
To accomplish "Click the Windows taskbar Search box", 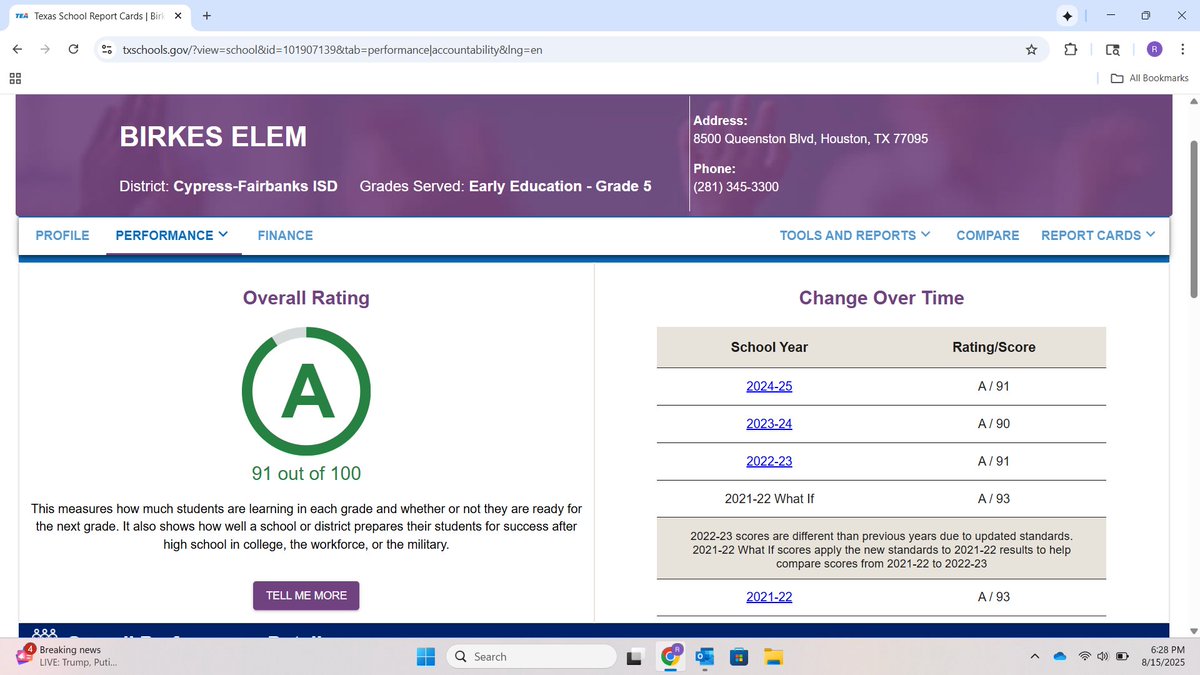I will tap(530, 657).
